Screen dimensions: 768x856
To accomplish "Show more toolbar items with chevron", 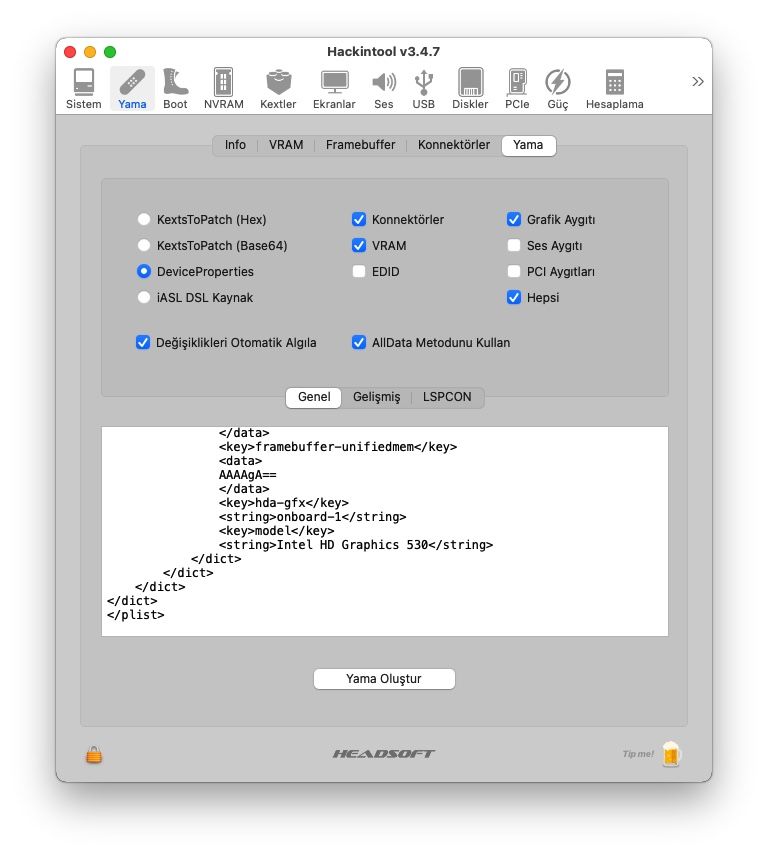I will (x=698, y=82).
